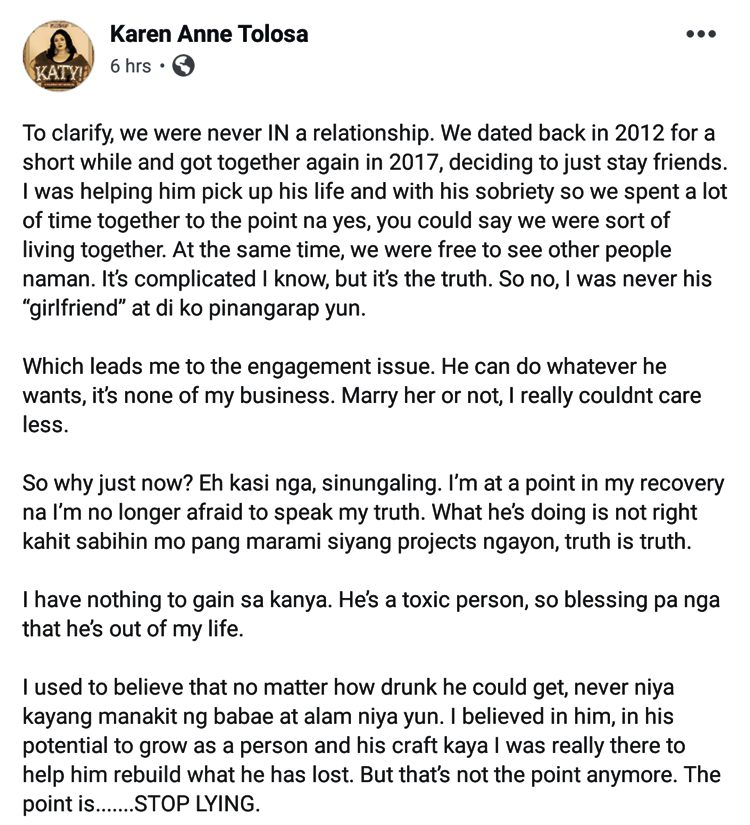Open the Karen Anne Tolosa profile link
The height and width of the screenshot is (825, 750).
tap(209, 34)
